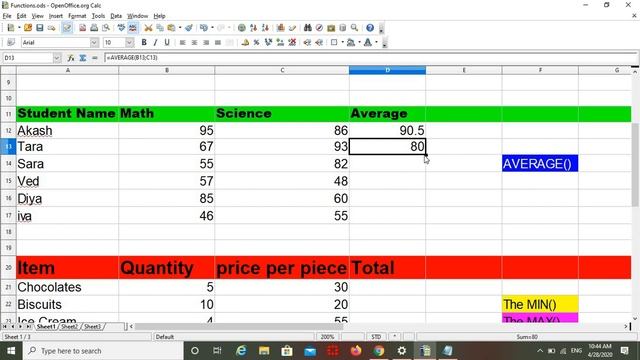Open the New document type dropdown arrow

tap(19, 28)
